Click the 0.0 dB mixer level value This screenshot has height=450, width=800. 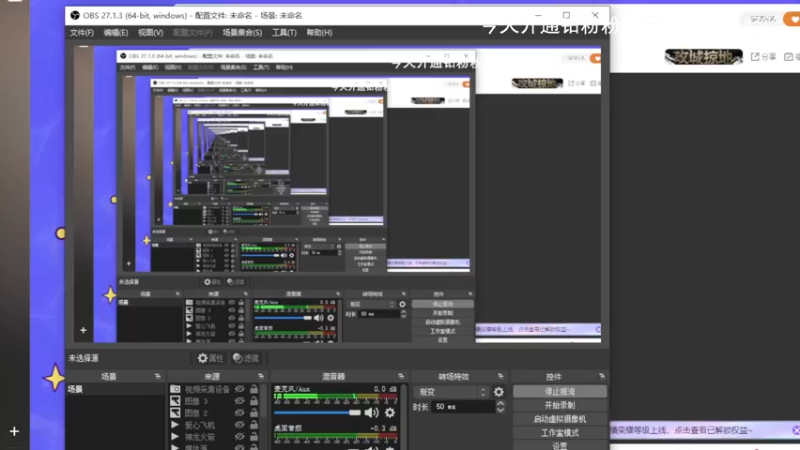[385, 389]
